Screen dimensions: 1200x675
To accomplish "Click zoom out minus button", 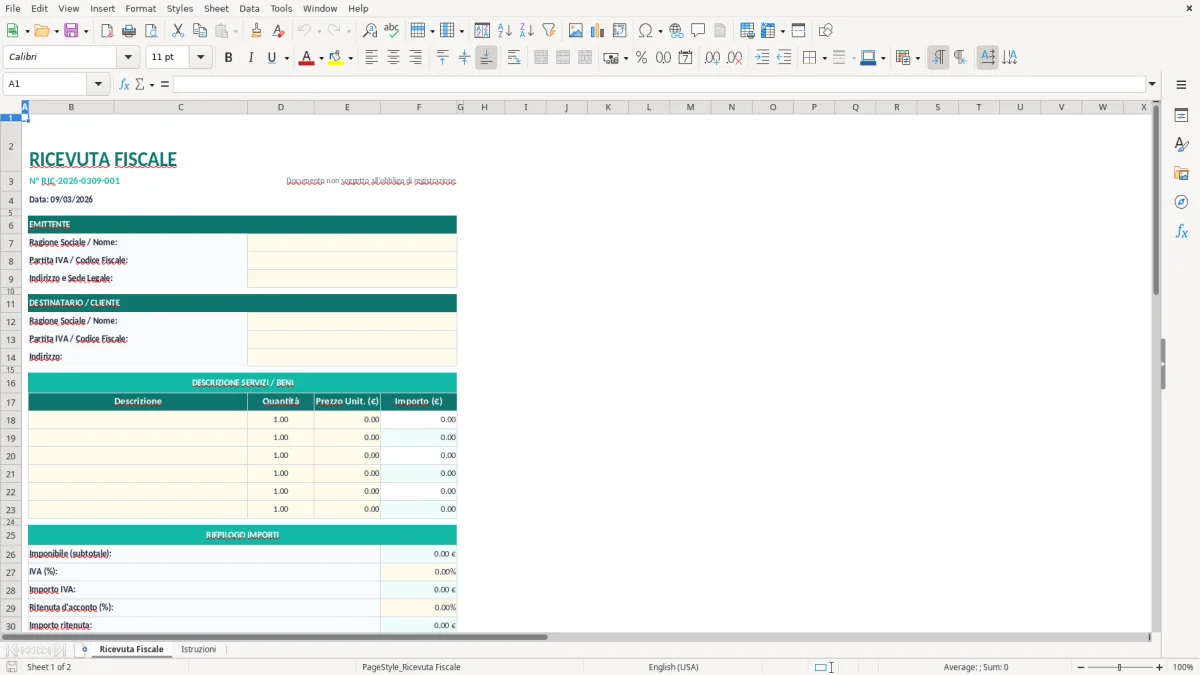I will click(x=1080, y=667).
